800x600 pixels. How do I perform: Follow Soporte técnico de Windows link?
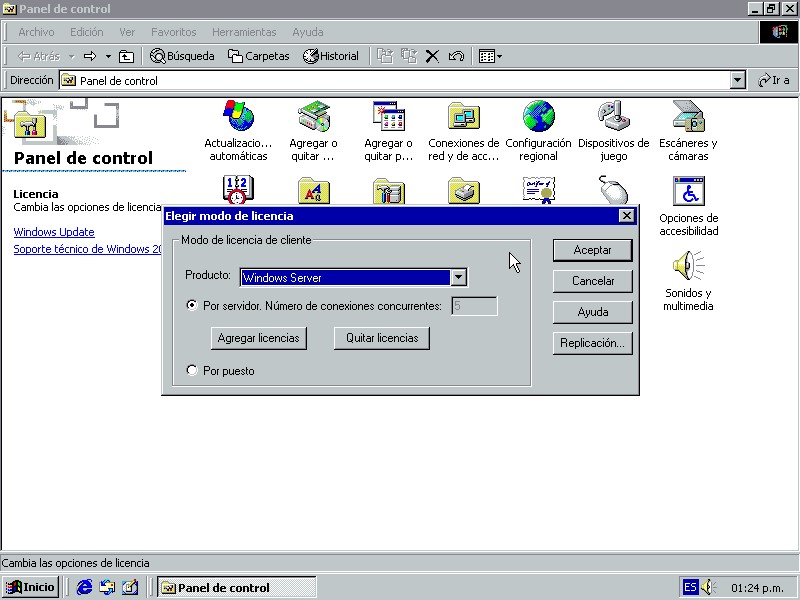click(87, 249)
